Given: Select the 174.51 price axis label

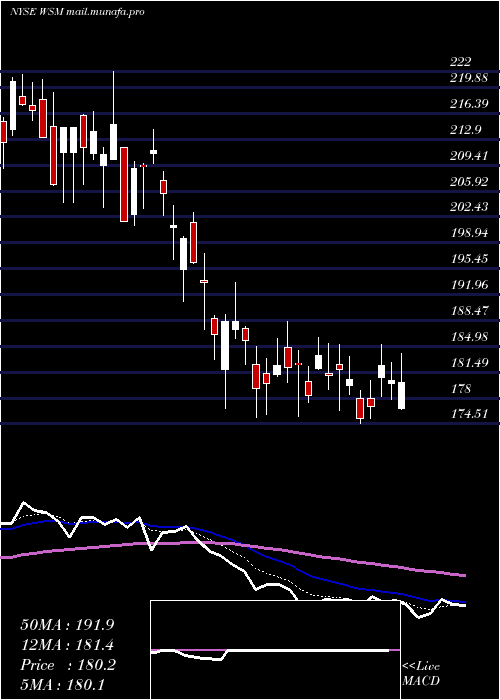Looking at the screenshot, I should pos(469,414).
